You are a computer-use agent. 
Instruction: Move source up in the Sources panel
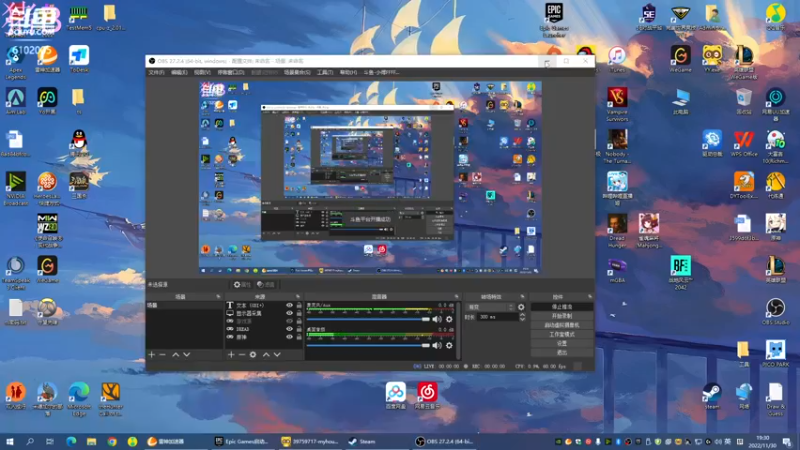click(x=266, y=355)
